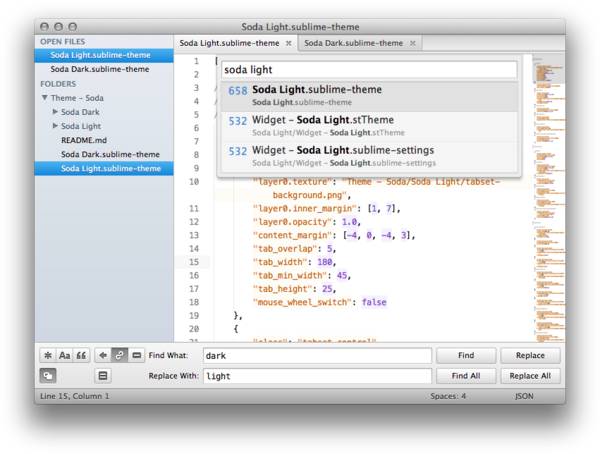
Task: Toggle wrap search chain-link button
Action: point(119,355)
